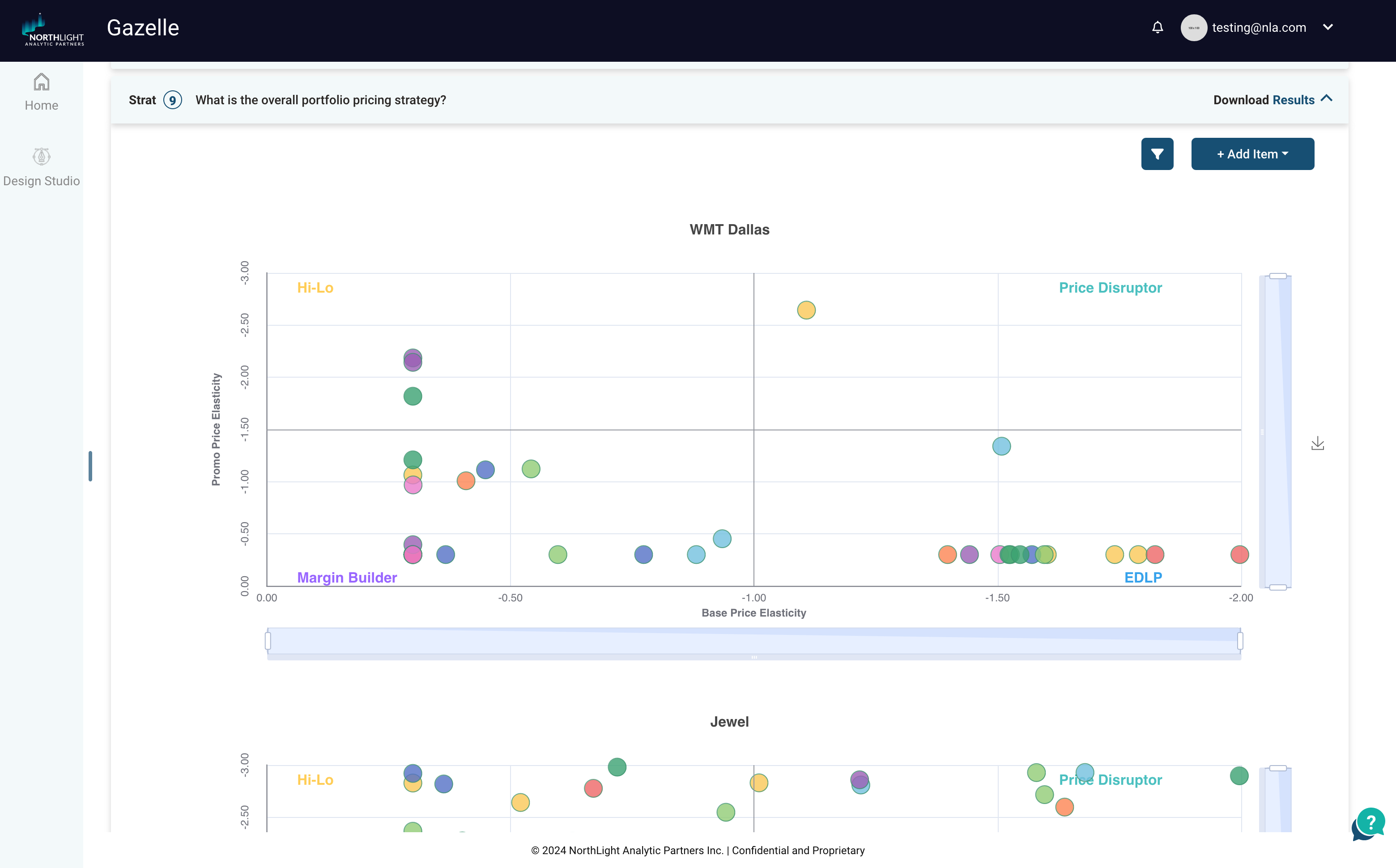Collapse the Strat 9 section chevron
The height and width of the screenshot is (868, 1396).
point(1327,98)
